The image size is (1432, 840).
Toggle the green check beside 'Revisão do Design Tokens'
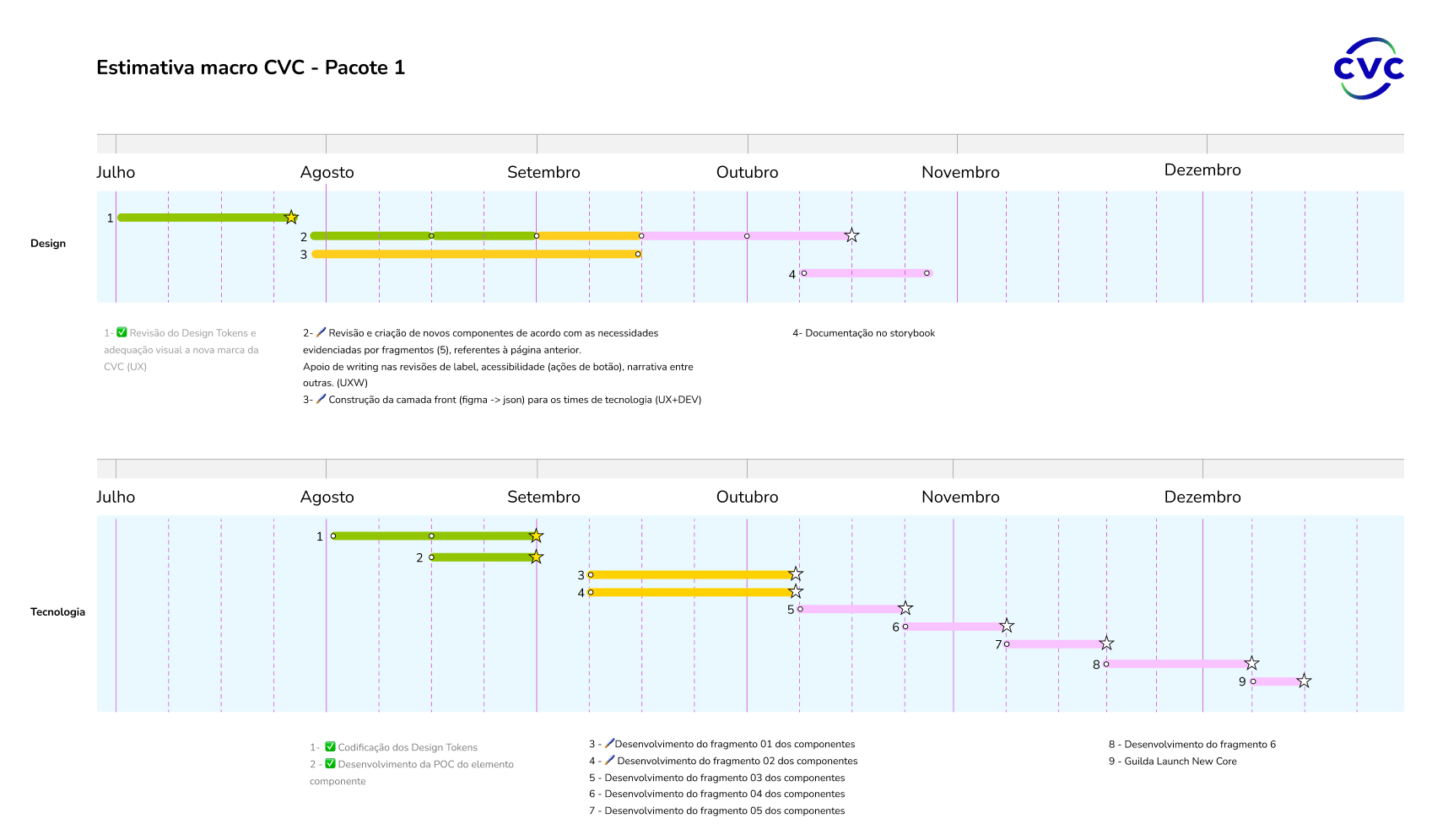click(122, 332)
